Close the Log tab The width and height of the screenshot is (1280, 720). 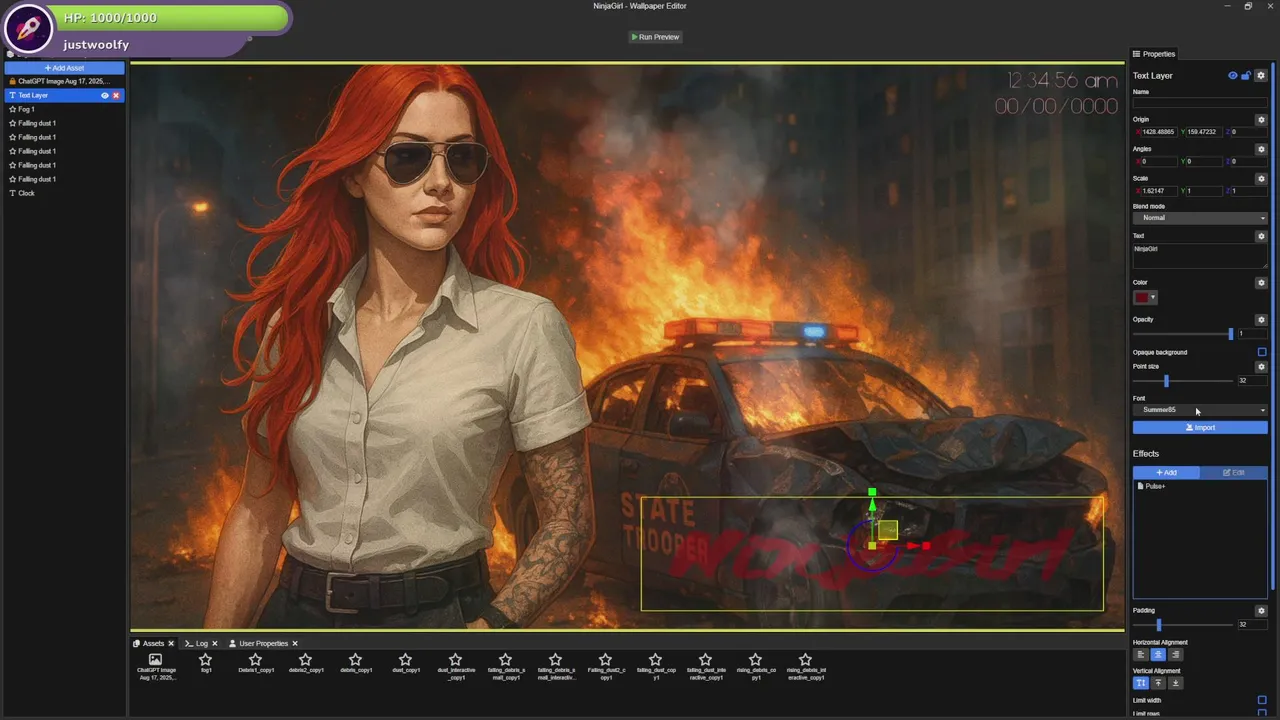point(214,644)
